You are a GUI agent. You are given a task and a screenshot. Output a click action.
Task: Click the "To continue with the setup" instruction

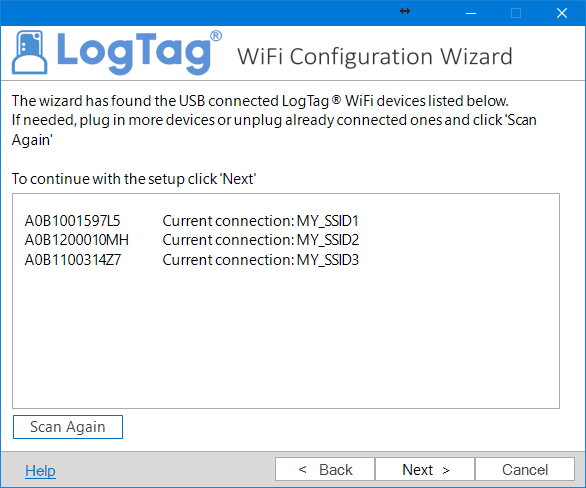134,179
